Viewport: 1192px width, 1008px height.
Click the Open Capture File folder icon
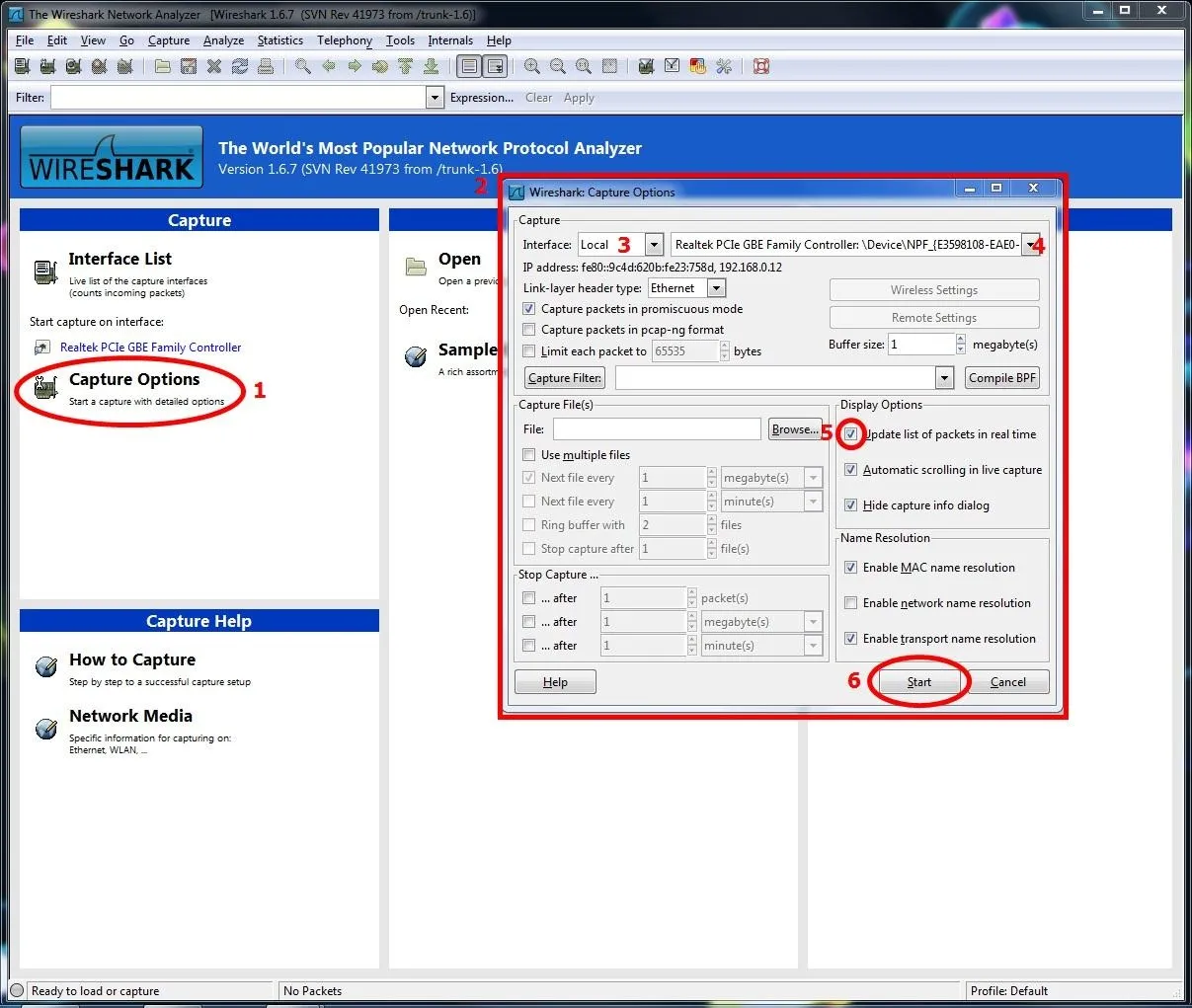(163, 66)
